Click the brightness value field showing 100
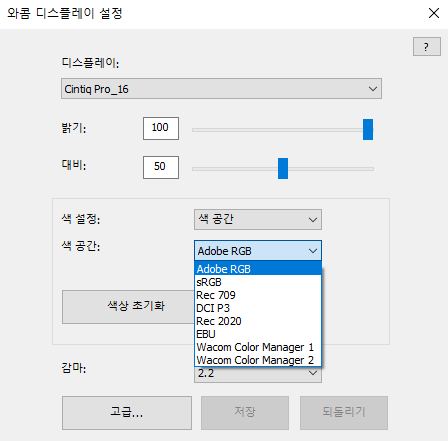The height and width of the screenshot is (441, 448). (x=161, y=128)
